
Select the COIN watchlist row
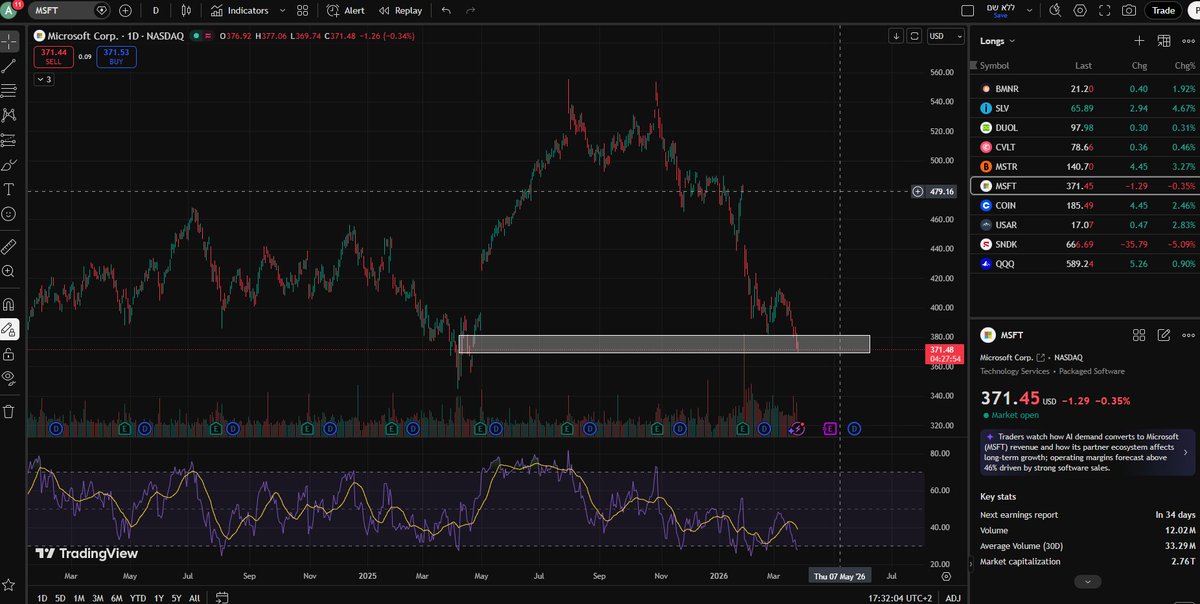[1084, 205]
